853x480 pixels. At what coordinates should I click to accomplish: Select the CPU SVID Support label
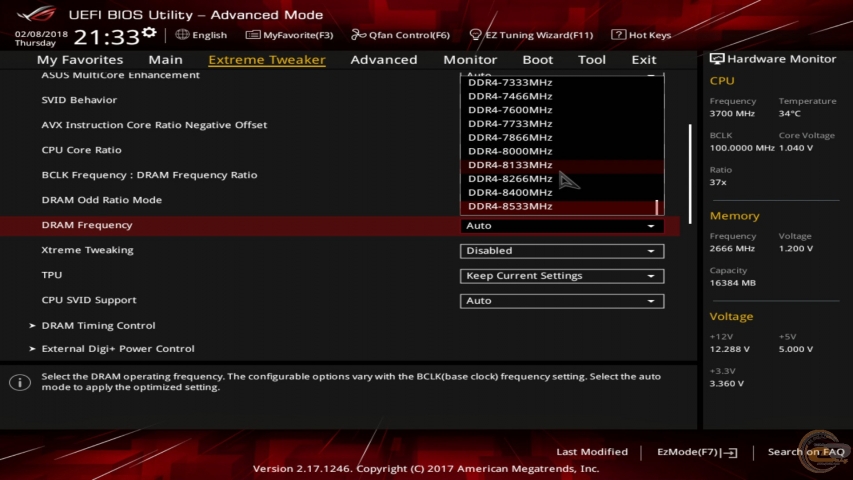coord(89,300)
